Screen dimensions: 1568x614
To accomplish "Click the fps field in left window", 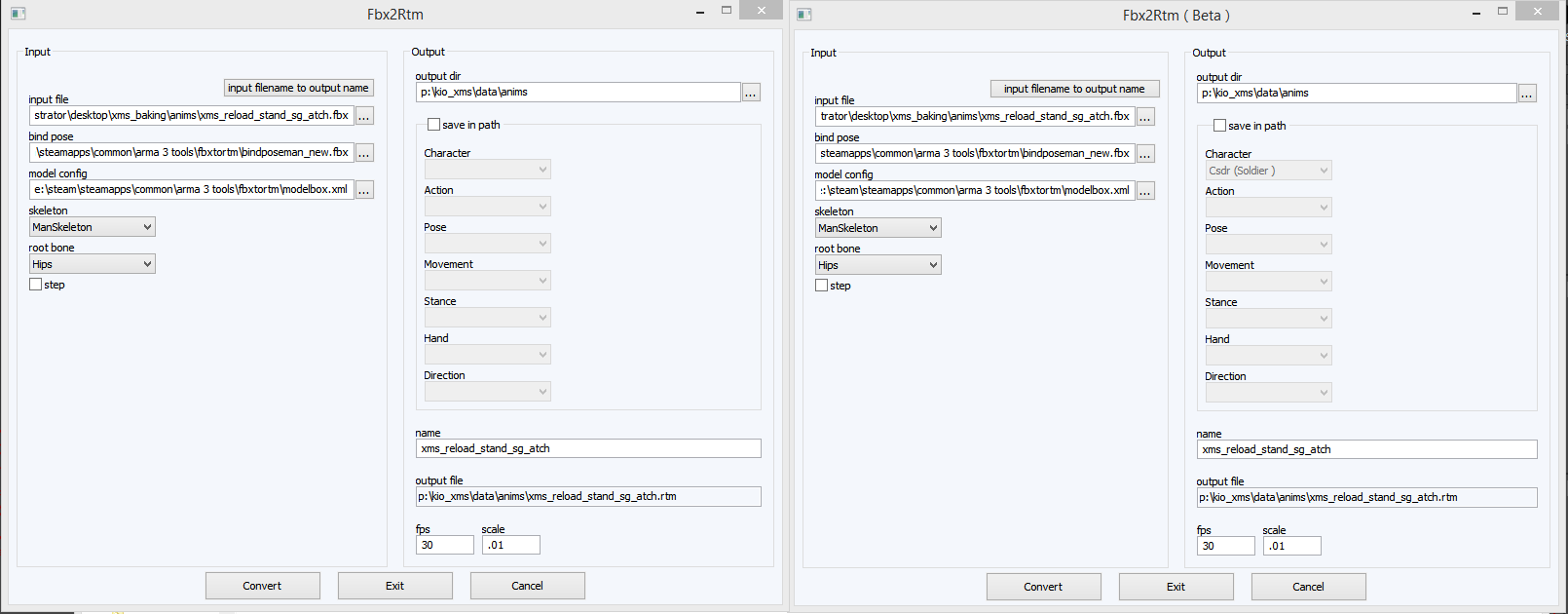I will pos(445,545).
